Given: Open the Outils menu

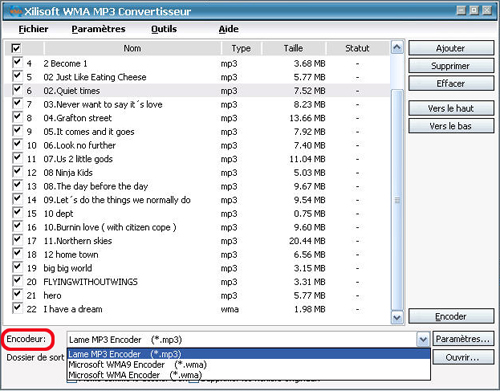Looking at the screenshot, I should tap(164, 29).
